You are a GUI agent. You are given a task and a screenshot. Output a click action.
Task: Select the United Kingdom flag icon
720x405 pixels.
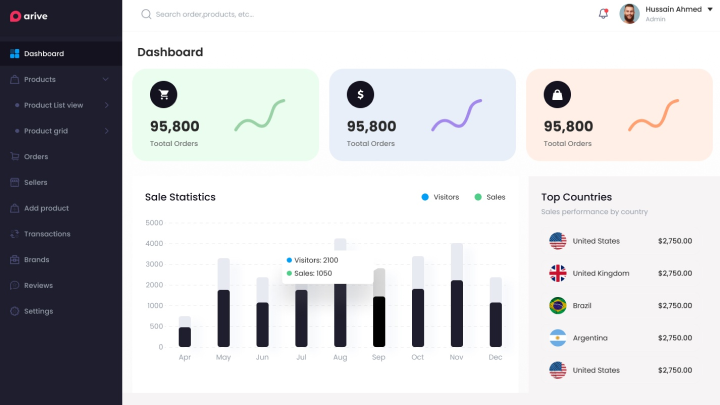click(x=557, y=273)
